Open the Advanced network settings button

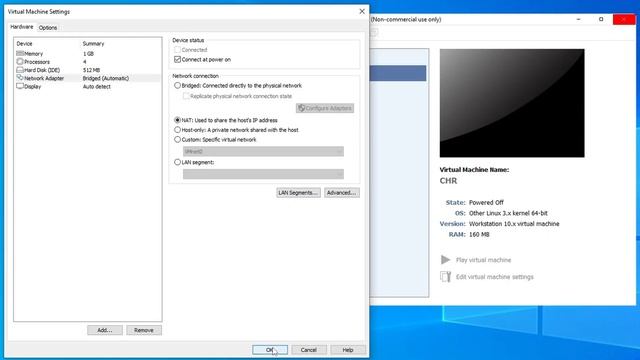[342, 193]
